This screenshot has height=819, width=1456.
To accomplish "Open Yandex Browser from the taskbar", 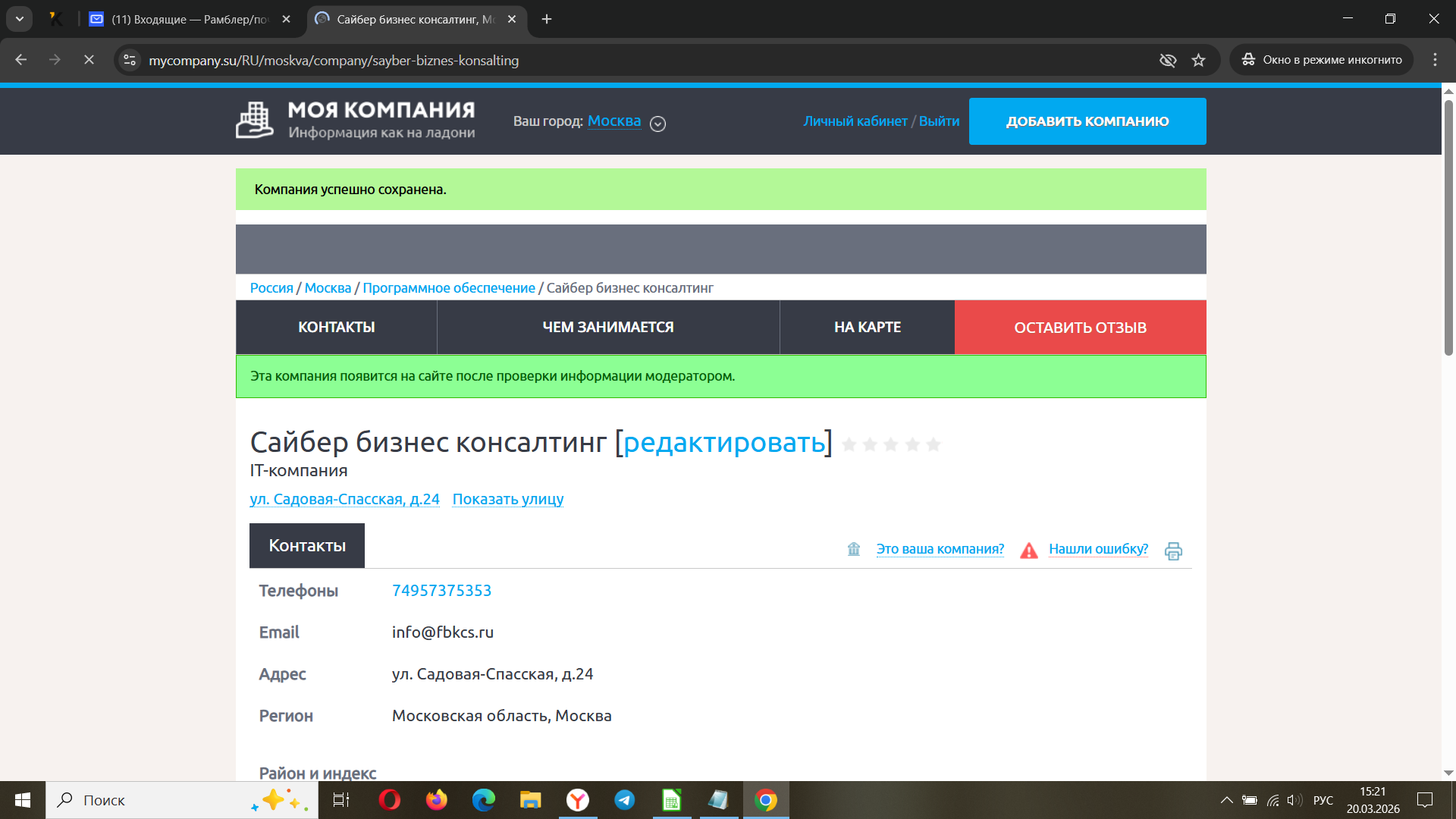I will (578, 800).
